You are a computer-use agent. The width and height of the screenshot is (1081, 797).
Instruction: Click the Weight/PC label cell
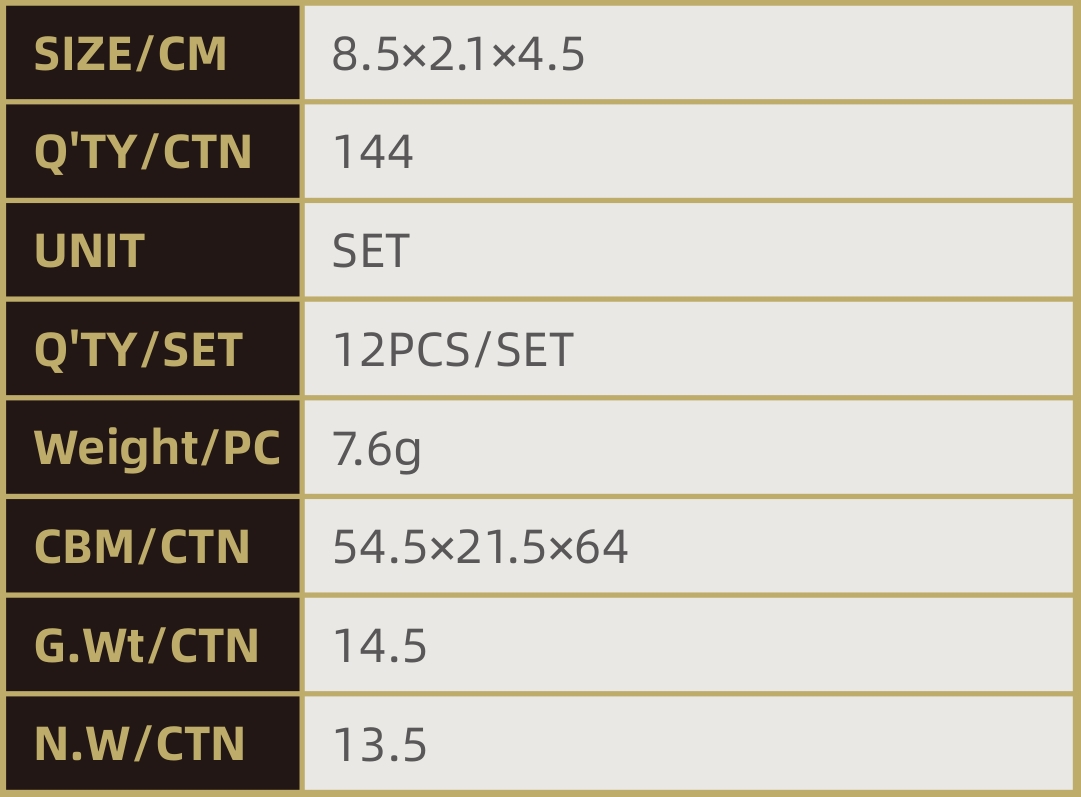point(156,448)
